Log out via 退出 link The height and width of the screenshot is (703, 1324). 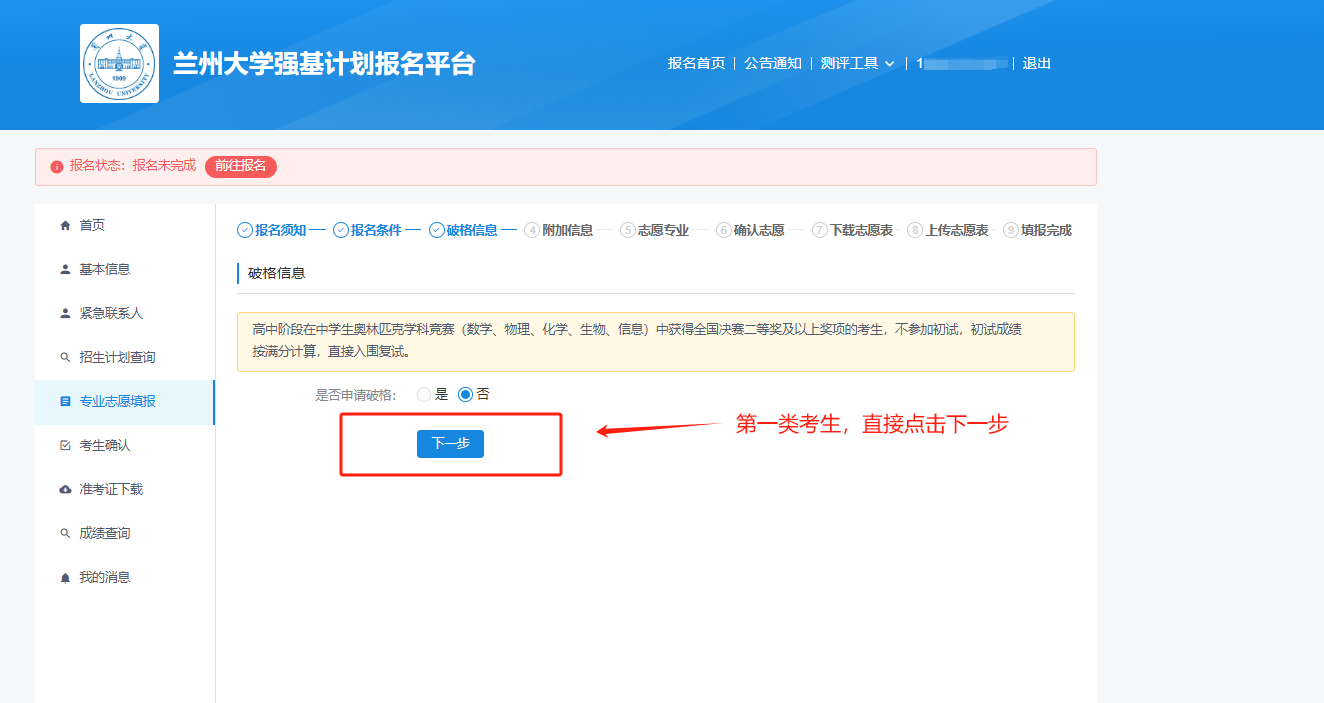pyautogui.click(x=1036, y=63)
